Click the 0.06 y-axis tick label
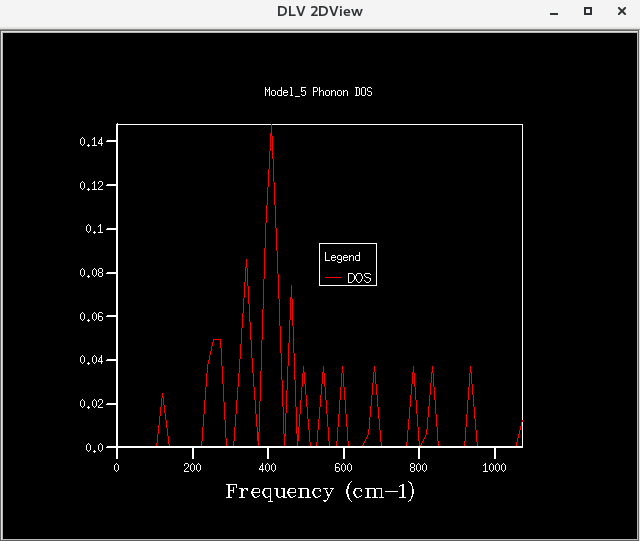The height and width of the screenshot is (541, 640). 91,316
